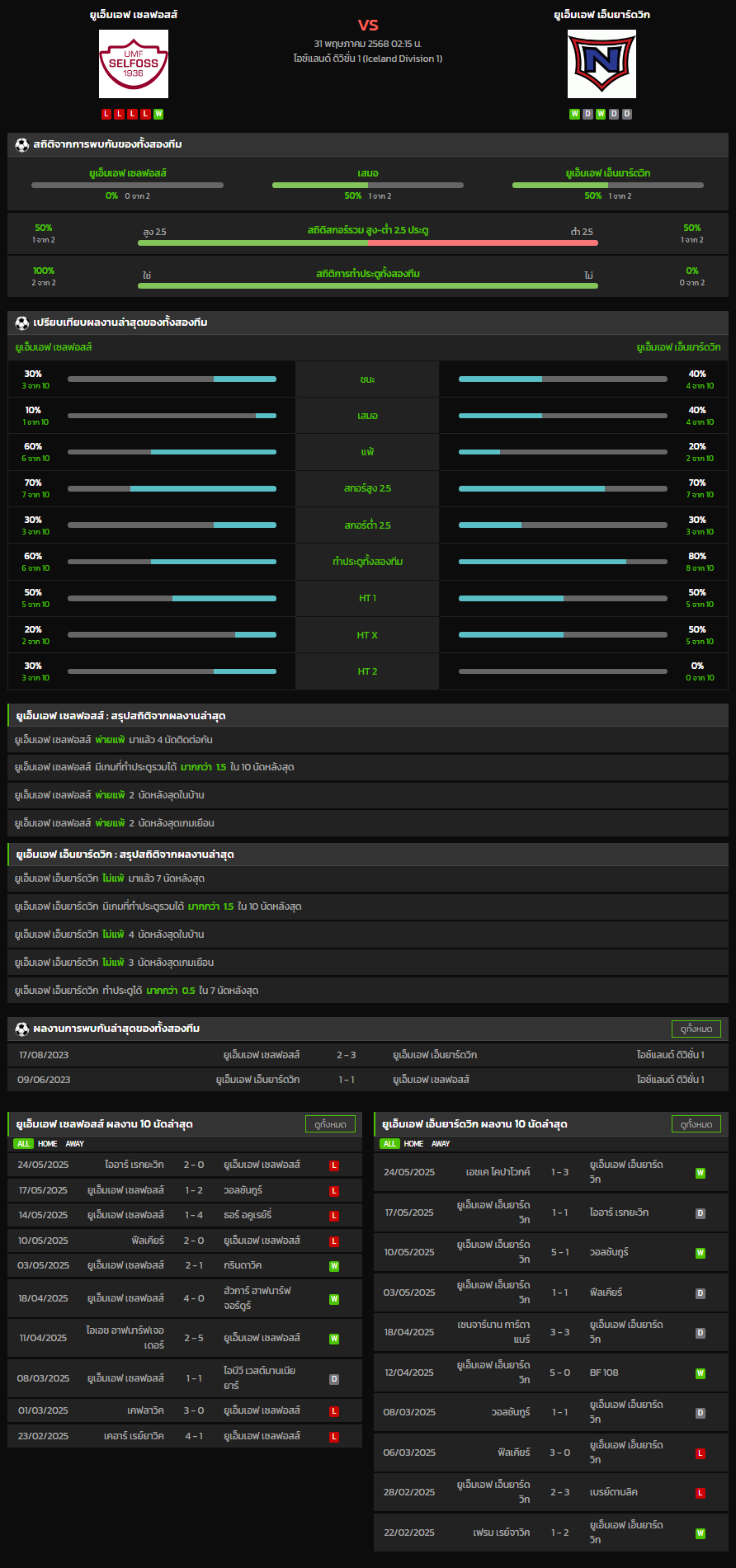Viewport: 736px width, 1568px height.
Task: Click W result badge for 03/05/2025 Selfoss match
Action: [x=334, y=1265]
